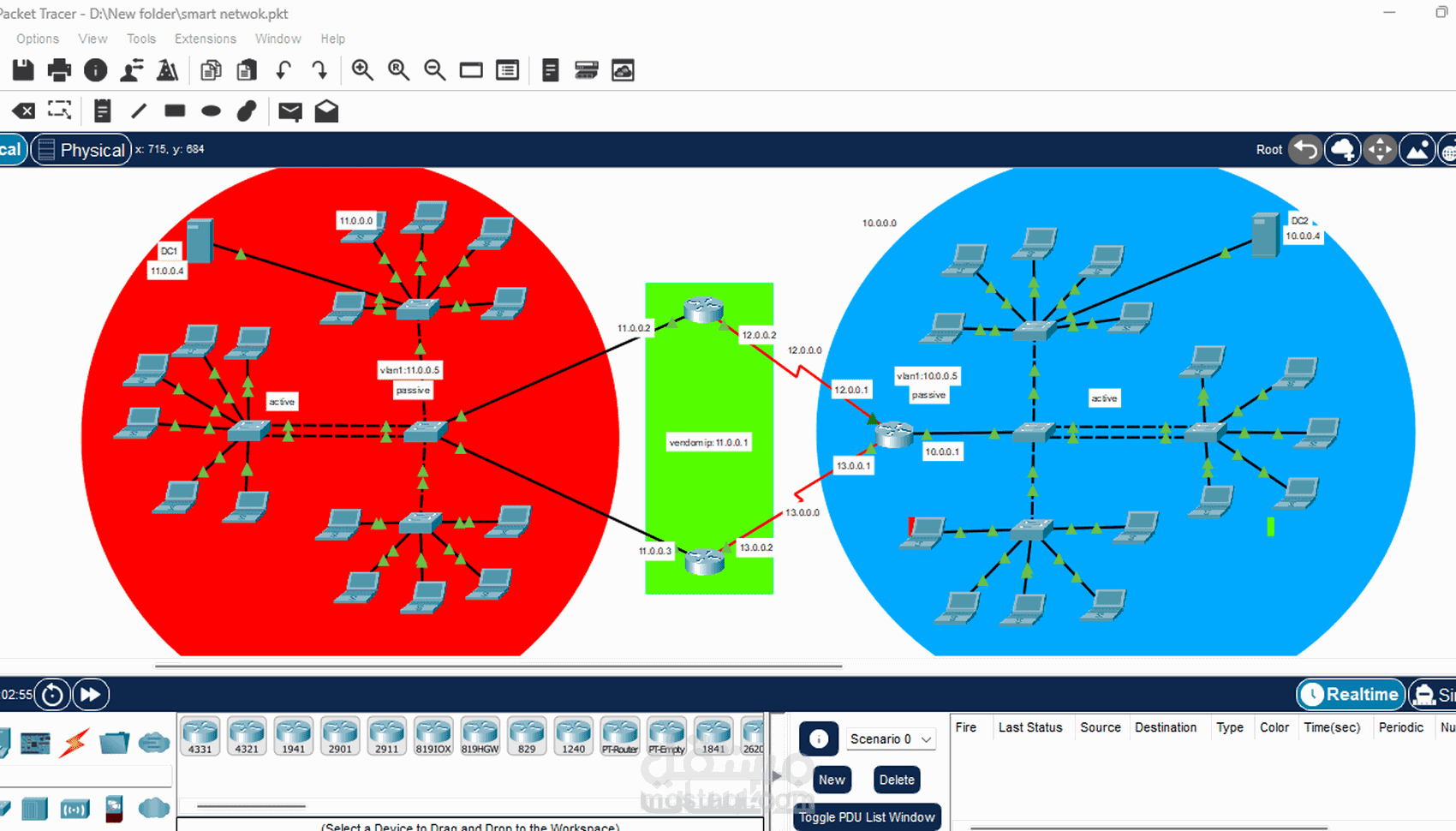This screenshot has width=1456, height=831.
Task: Click the device model list scrollbar
Action: [251, 806]
